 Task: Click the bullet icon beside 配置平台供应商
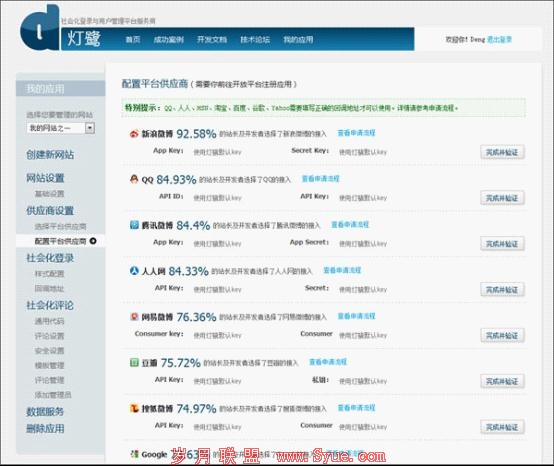pyautogui.click(x=93, y=241)
